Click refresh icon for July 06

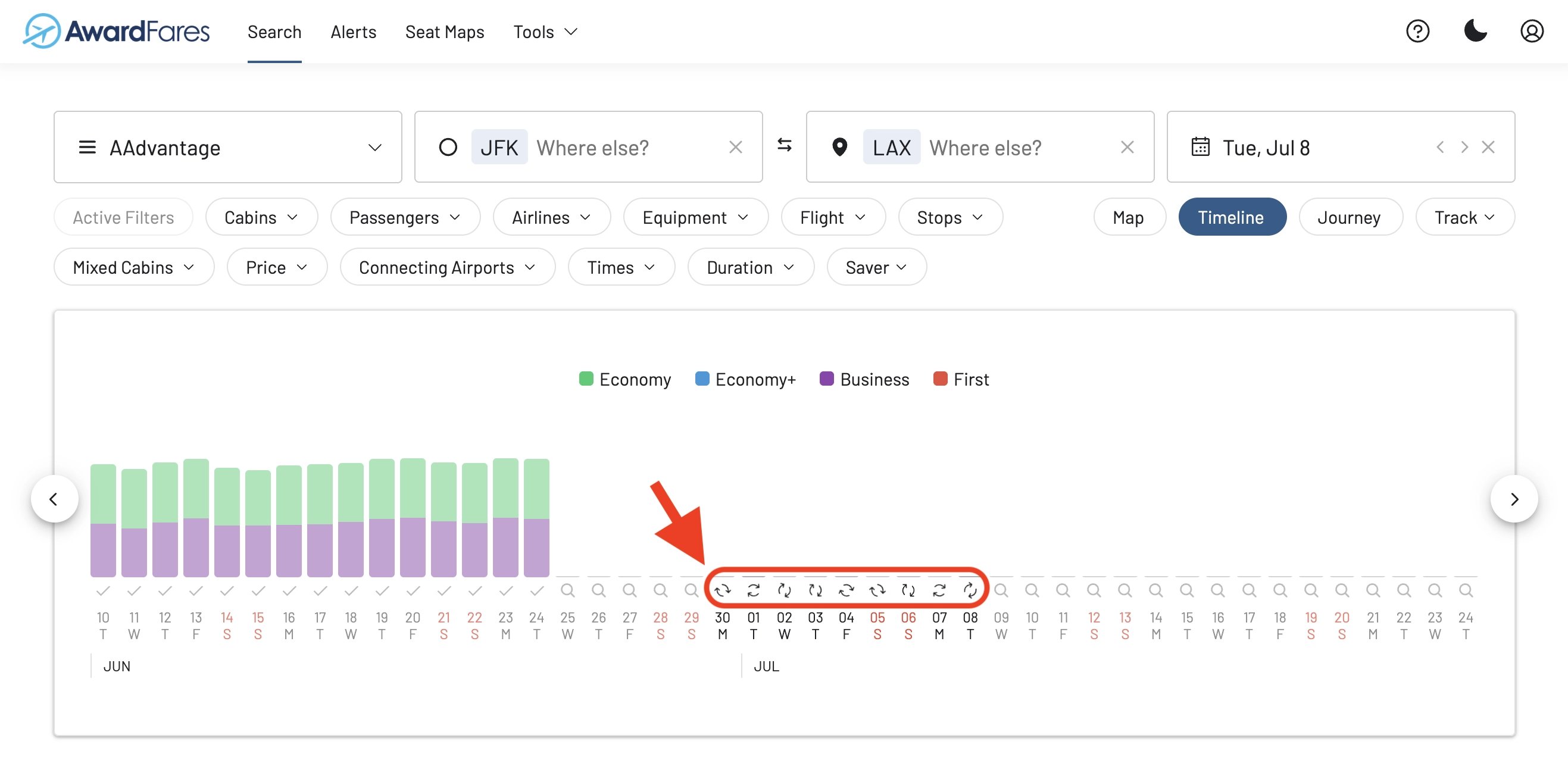pos(908,590)
